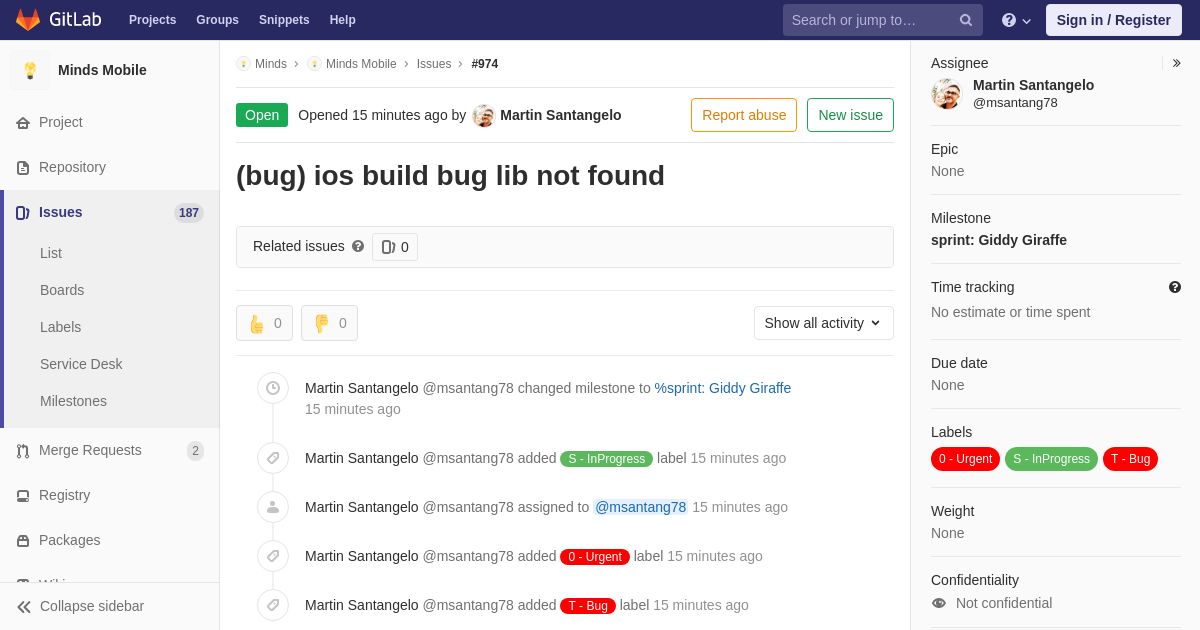Click the Time tracking help icon
The width and height of the screenshot is (1200, 630).
1175,287
